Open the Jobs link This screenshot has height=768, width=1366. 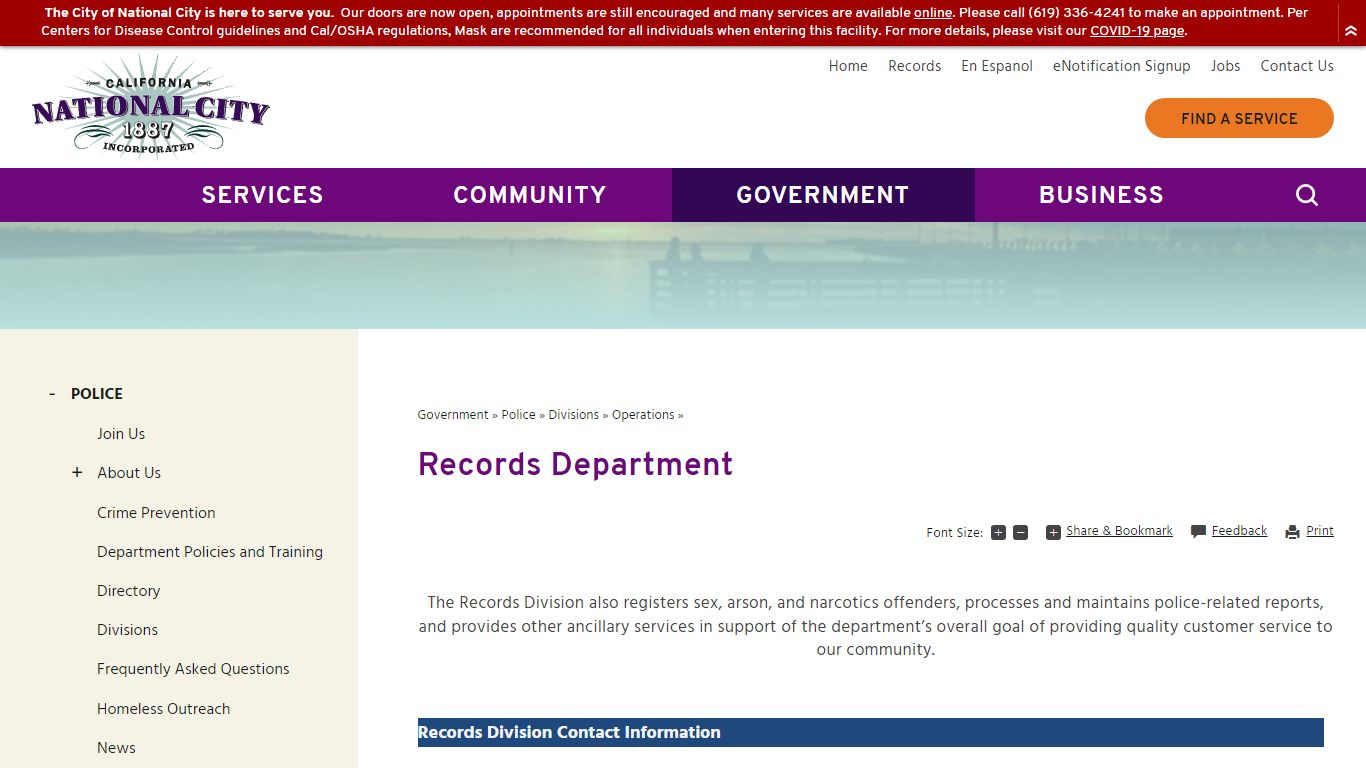(x=1225, y=66)
